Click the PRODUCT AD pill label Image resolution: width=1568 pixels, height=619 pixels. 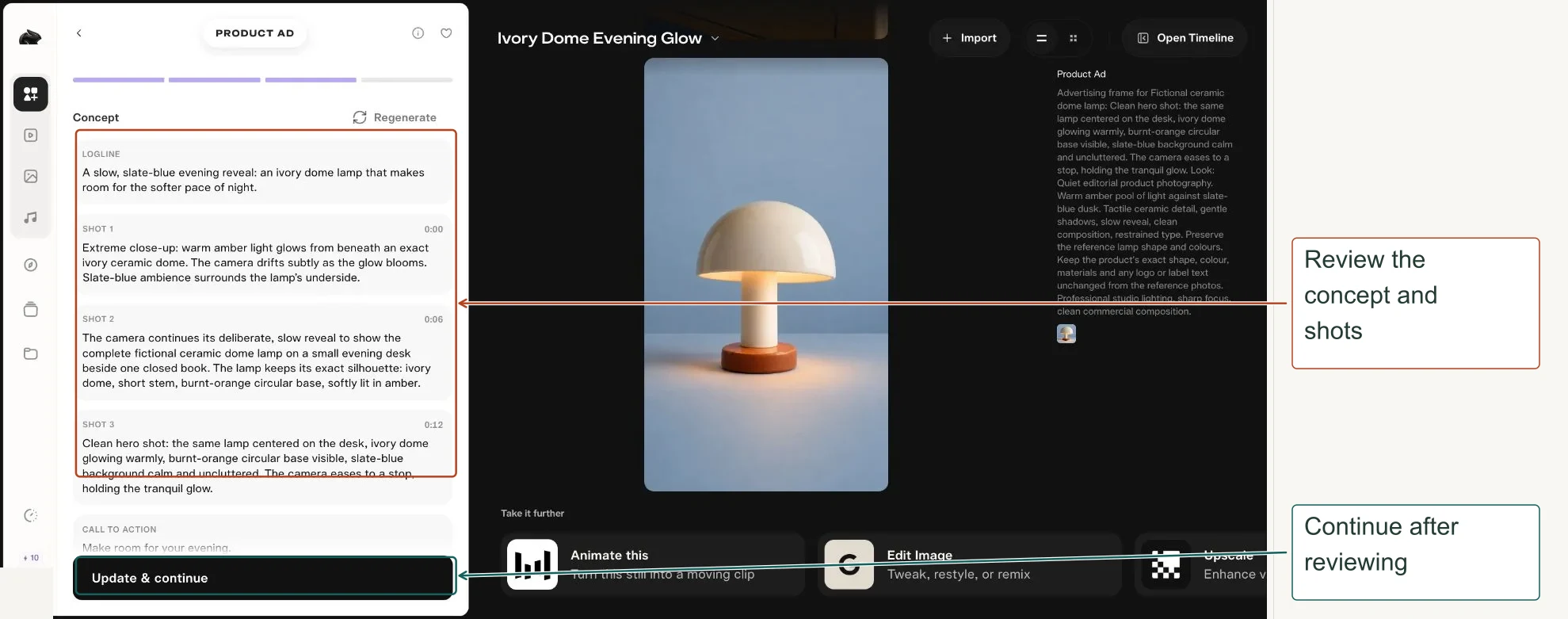[255, 33]
